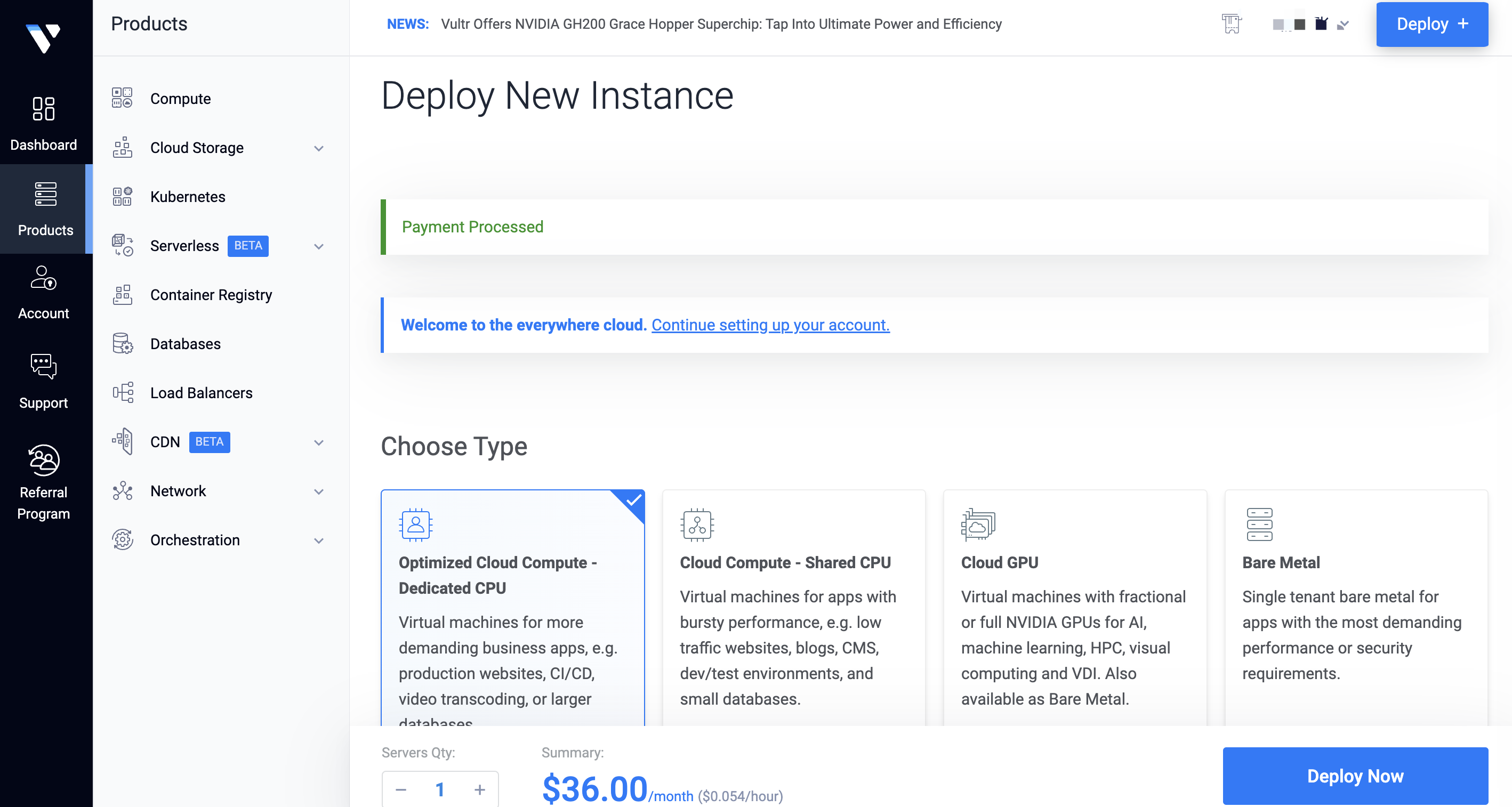Click the Network nodes icon
The height and width of the screenshot is (807, 1512).
(x=122, y=491)
